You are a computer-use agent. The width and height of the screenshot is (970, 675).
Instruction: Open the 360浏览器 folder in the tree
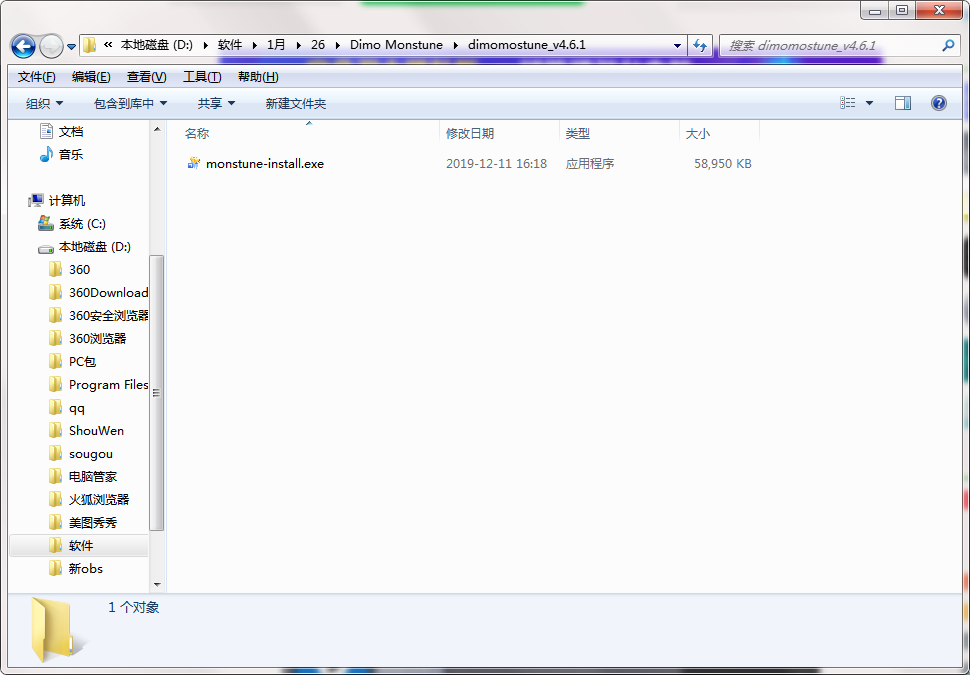(97, 338)
